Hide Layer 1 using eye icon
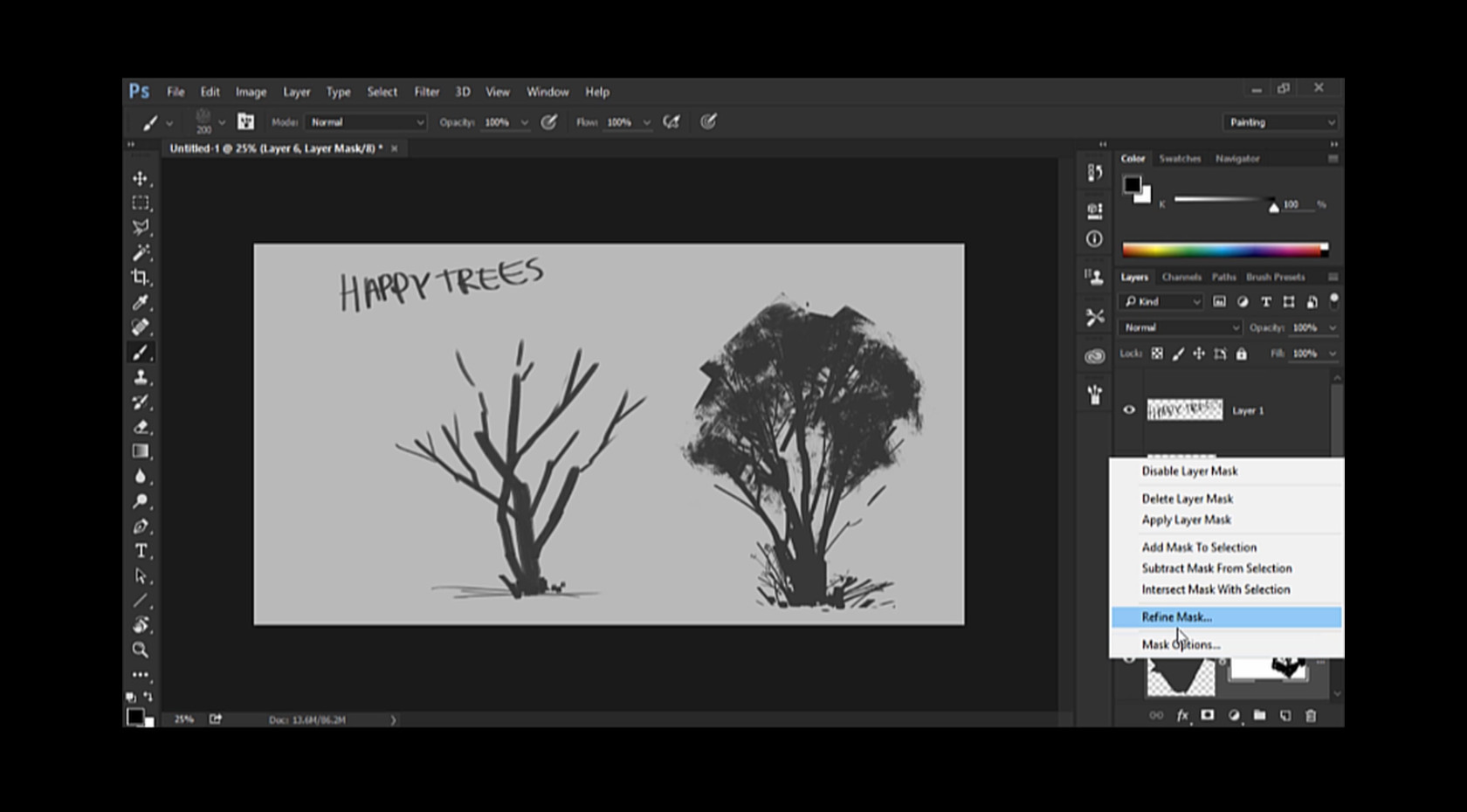The image size is (1467, 812). click(x=1129, y=409)
